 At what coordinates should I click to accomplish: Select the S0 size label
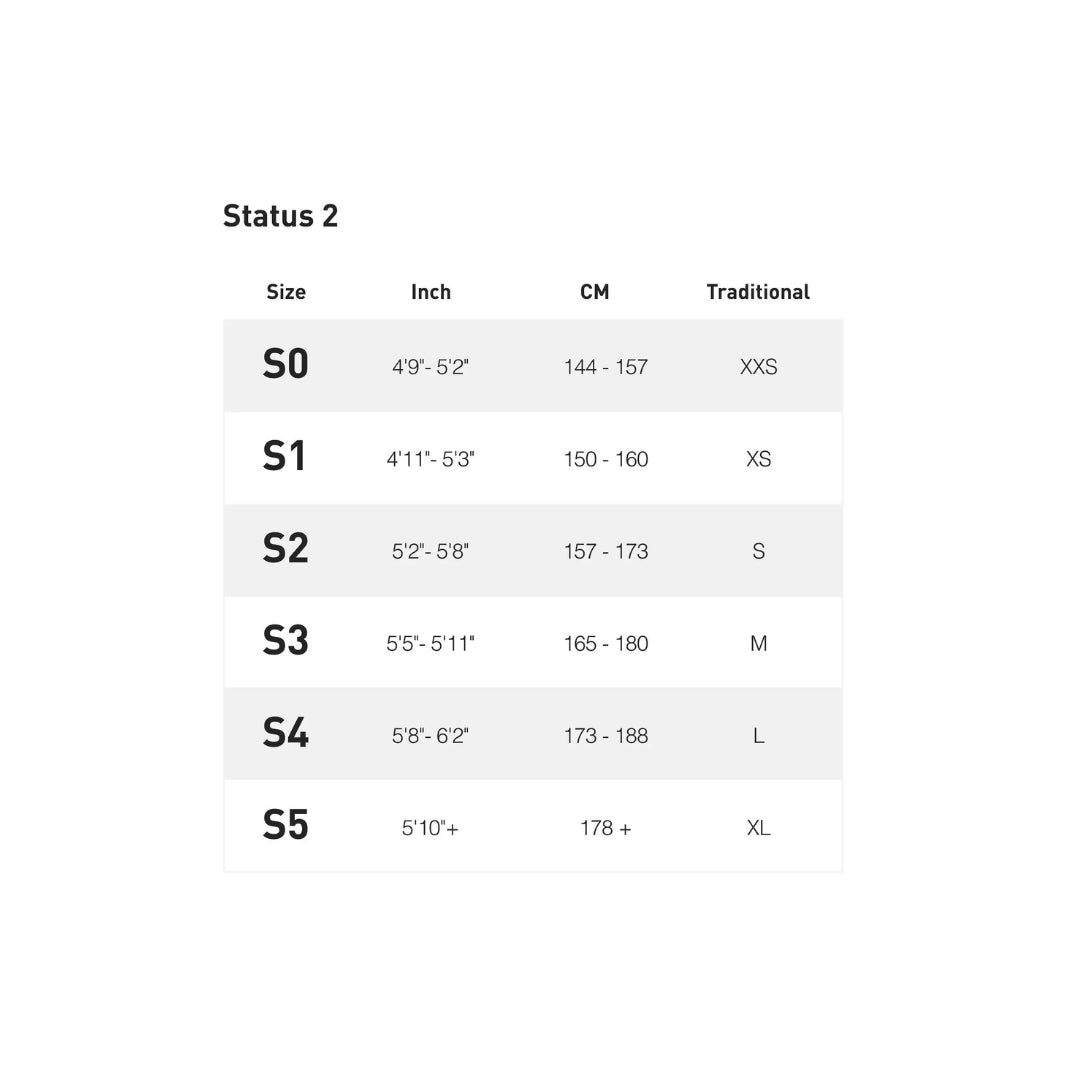click(x=286, y=365)
